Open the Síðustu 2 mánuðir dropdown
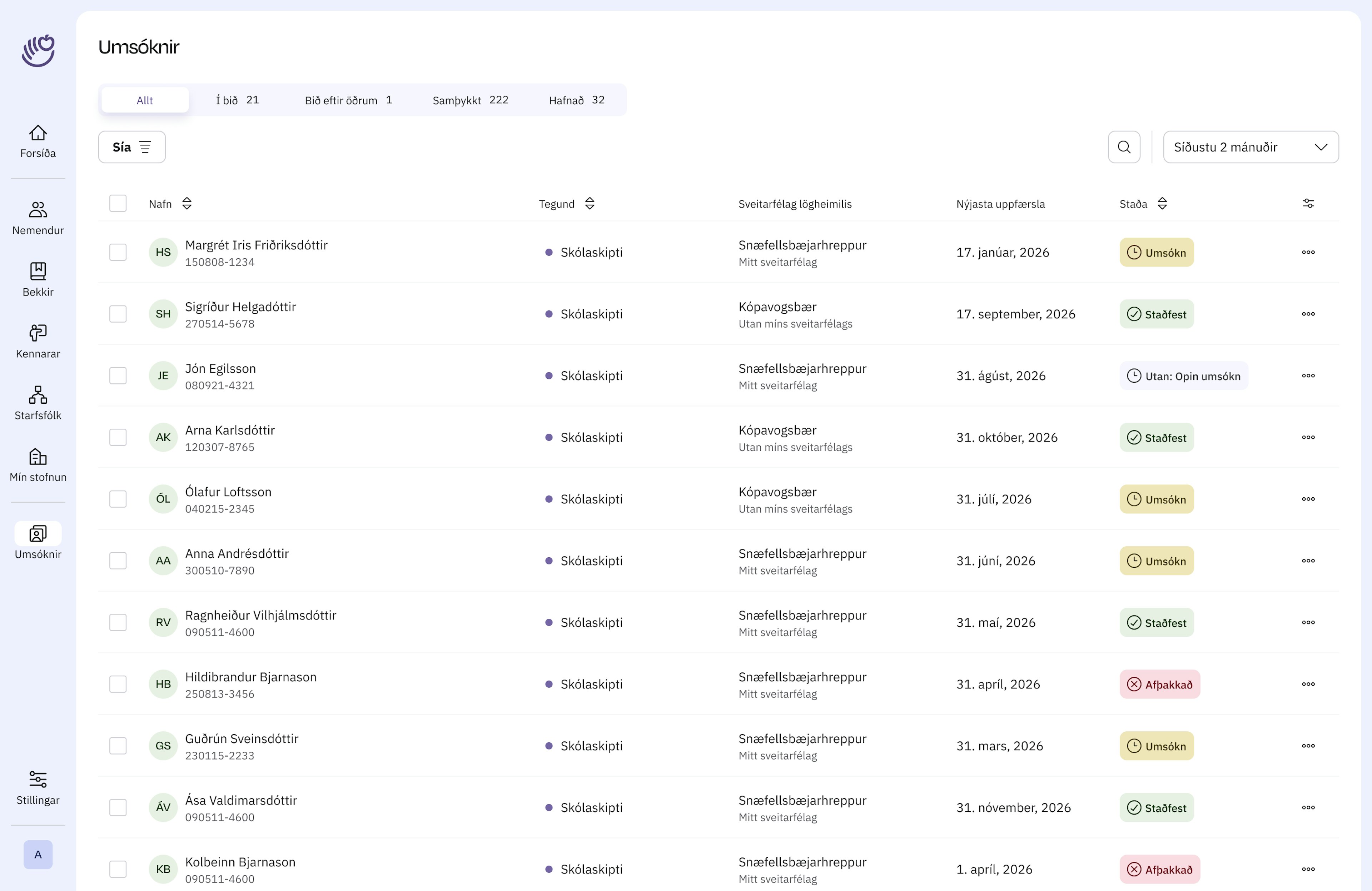Screen dimensions: 1372x891 click(x=1251, y=147)
